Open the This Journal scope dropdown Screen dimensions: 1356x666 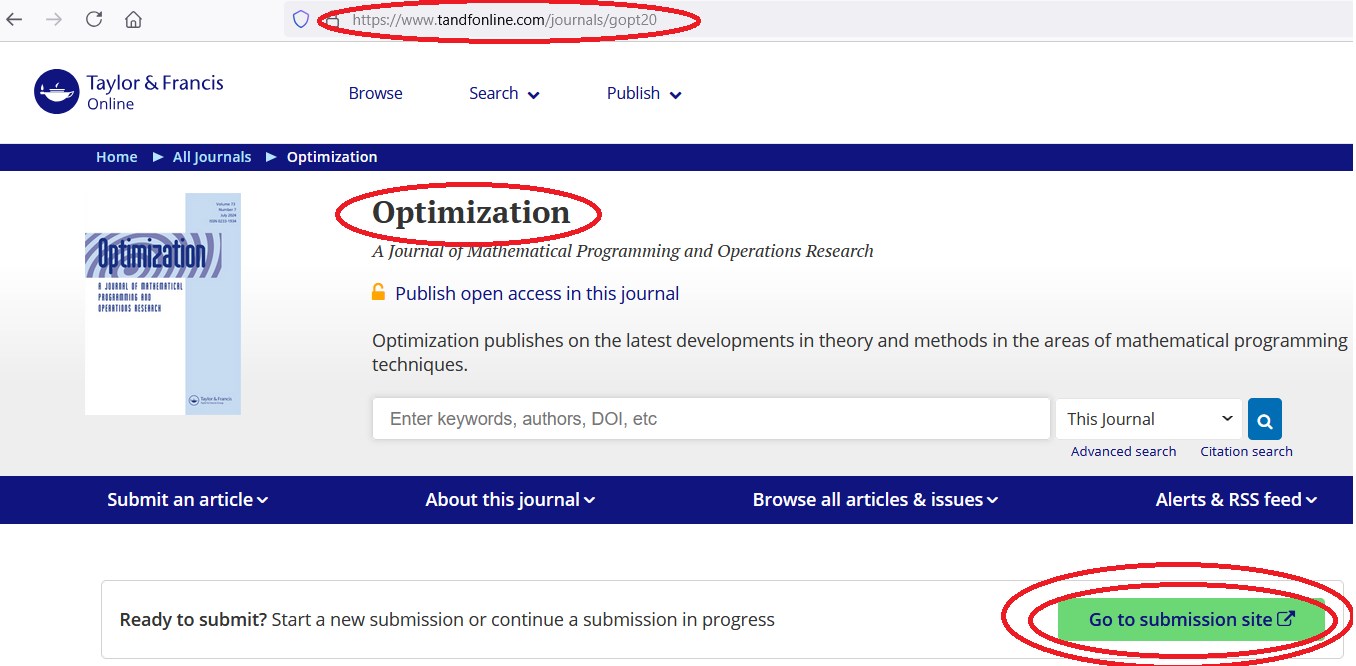tap(1148, 420)
